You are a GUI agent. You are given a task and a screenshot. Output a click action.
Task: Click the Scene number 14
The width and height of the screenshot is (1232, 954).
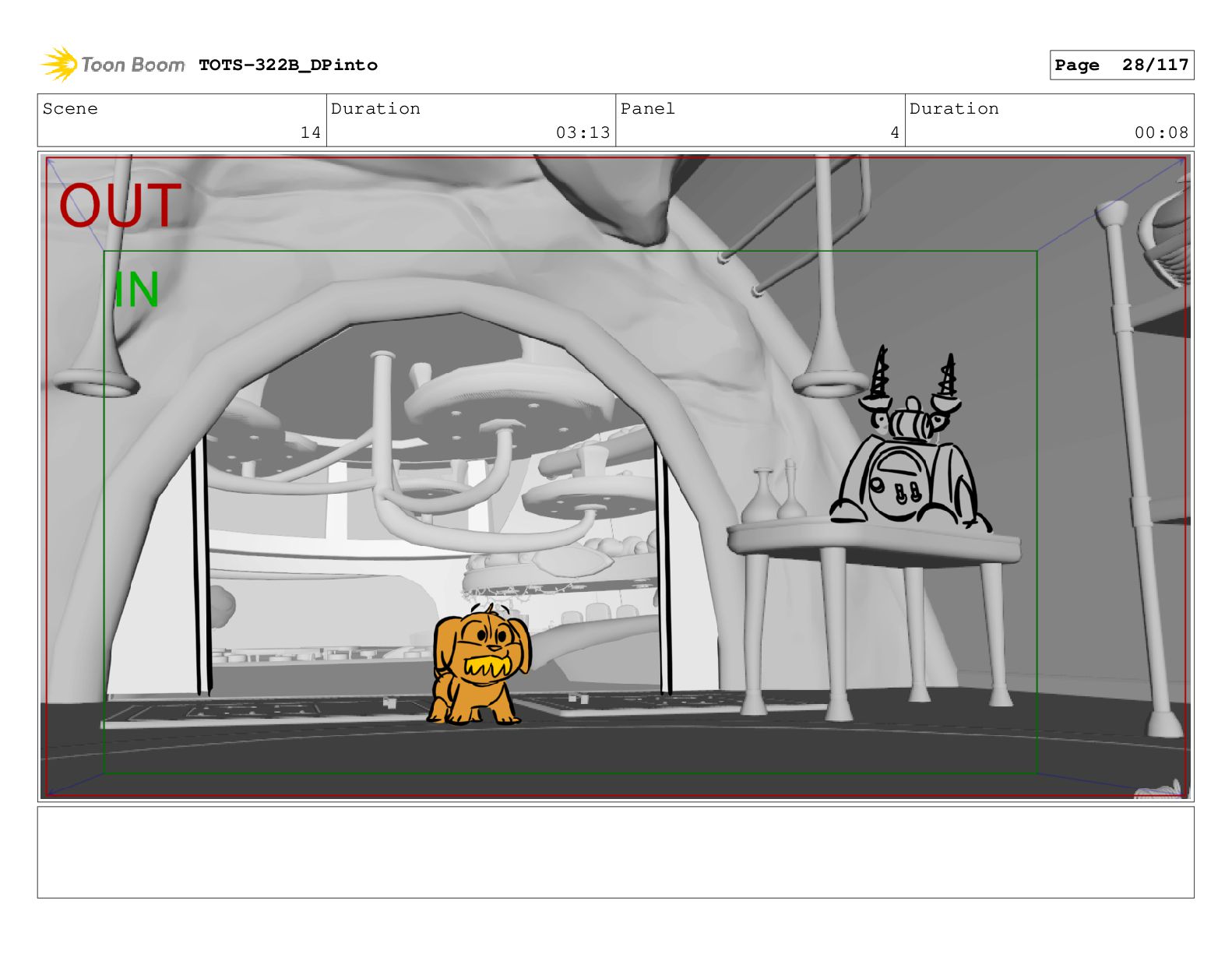tap(311, 132)
